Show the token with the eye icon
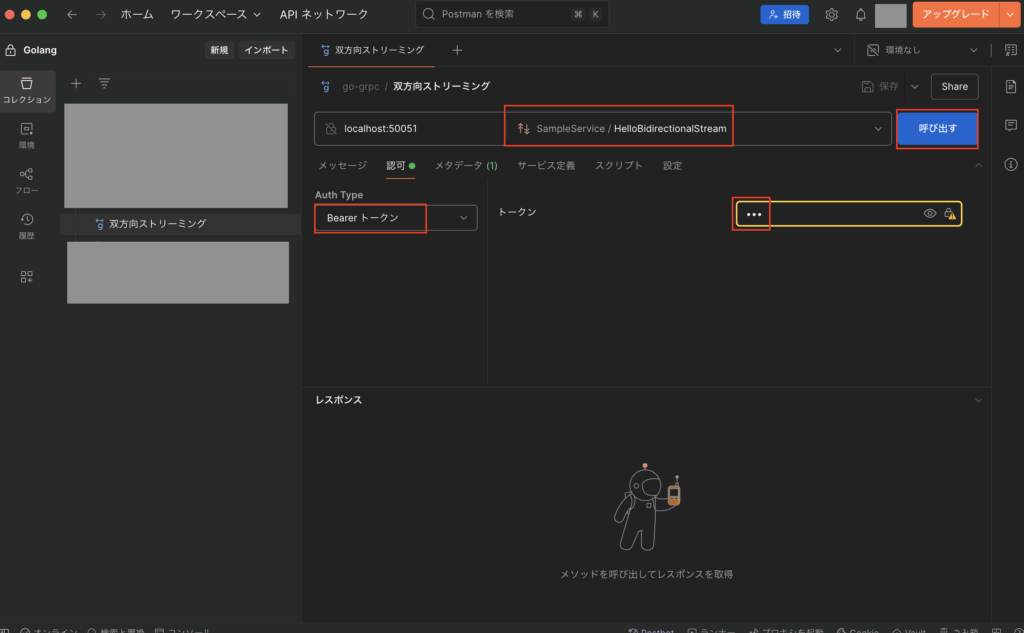The width and height of the screenshot is (1024, 633). pyautogui.click(x=930, y=214)
